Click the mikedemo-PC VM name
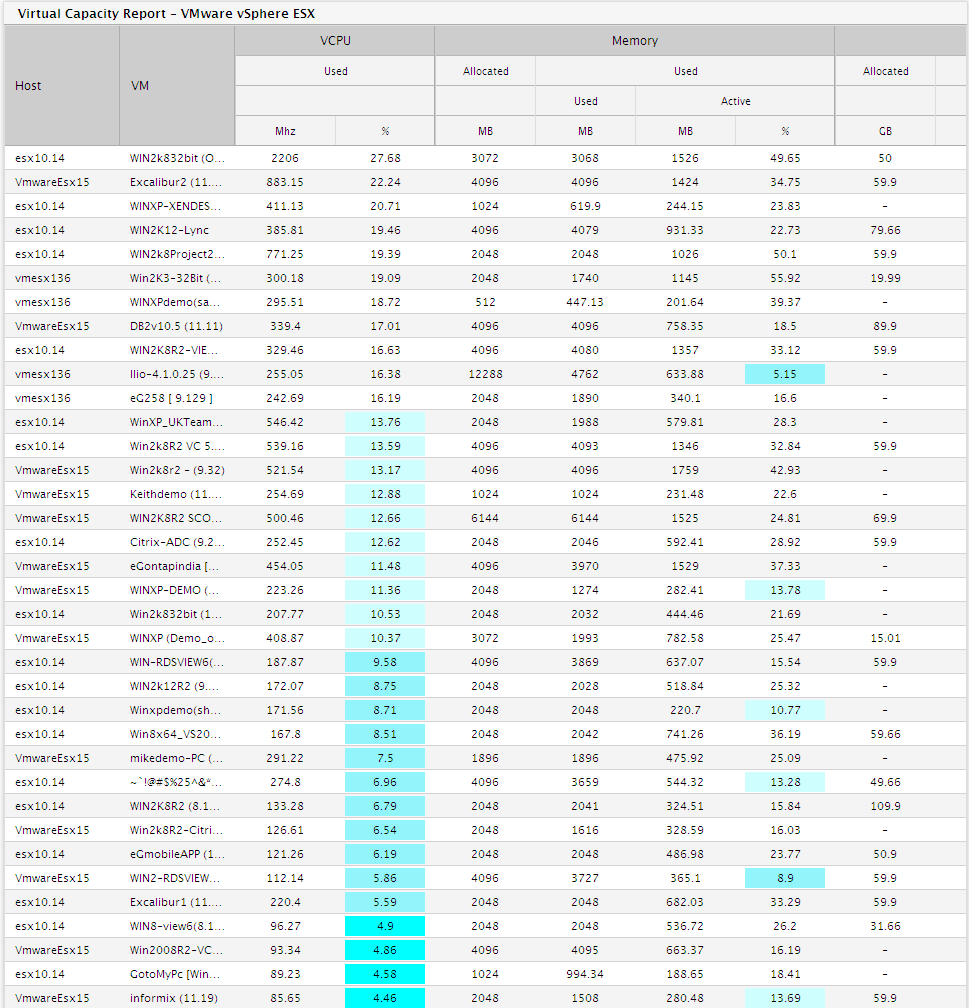The image size is (969, 1008). pos(176,758)
